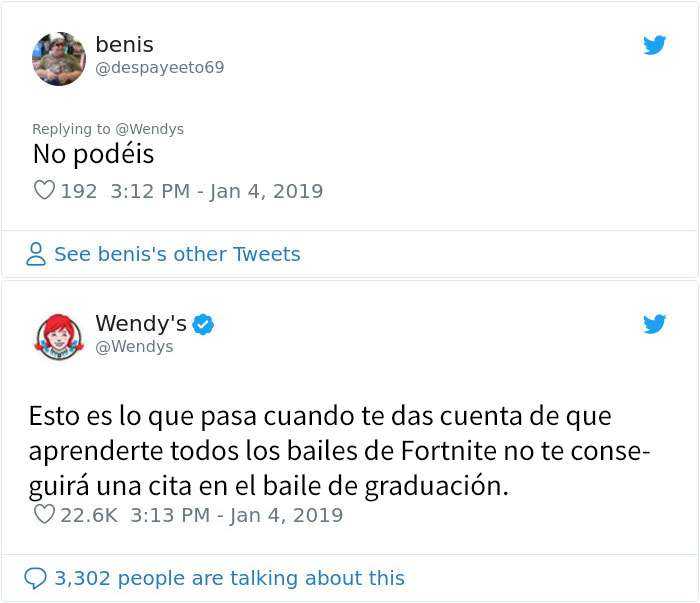
Task: Click the @despayeeto69 handle
Action: 159,68
